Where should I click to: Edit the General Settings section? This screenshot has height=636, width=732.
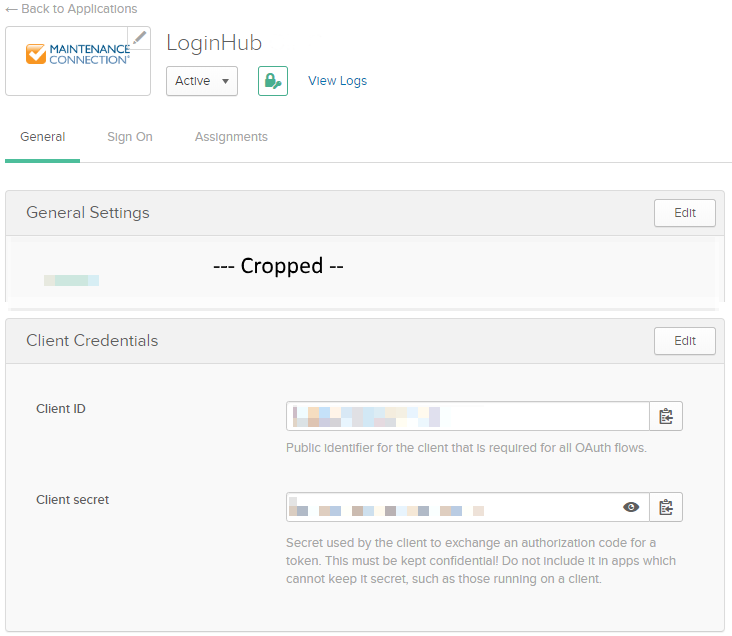coord(684,213)
